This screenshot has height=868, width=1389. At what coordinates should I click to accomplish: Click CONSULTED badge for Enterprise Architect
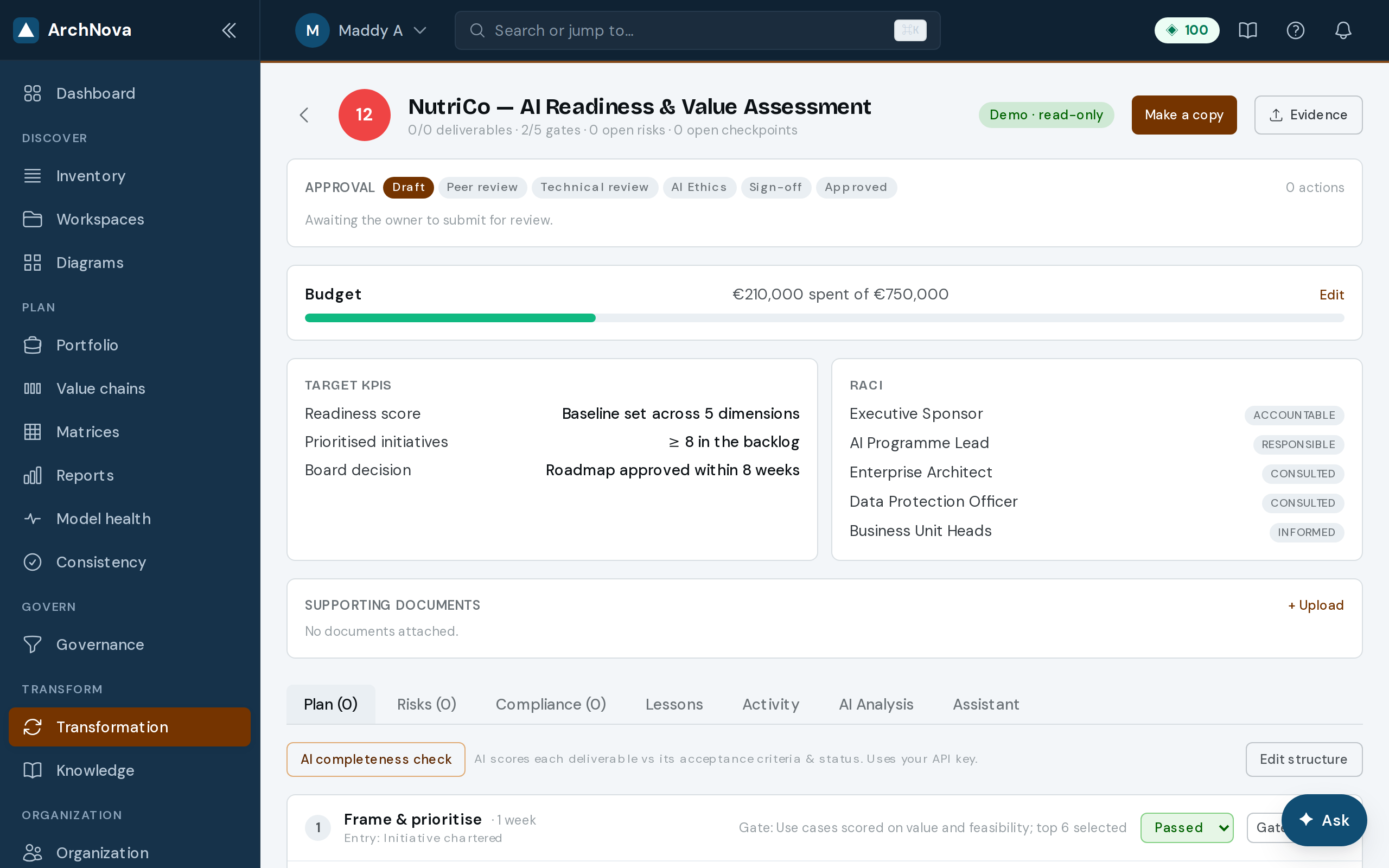(1302, 474)
